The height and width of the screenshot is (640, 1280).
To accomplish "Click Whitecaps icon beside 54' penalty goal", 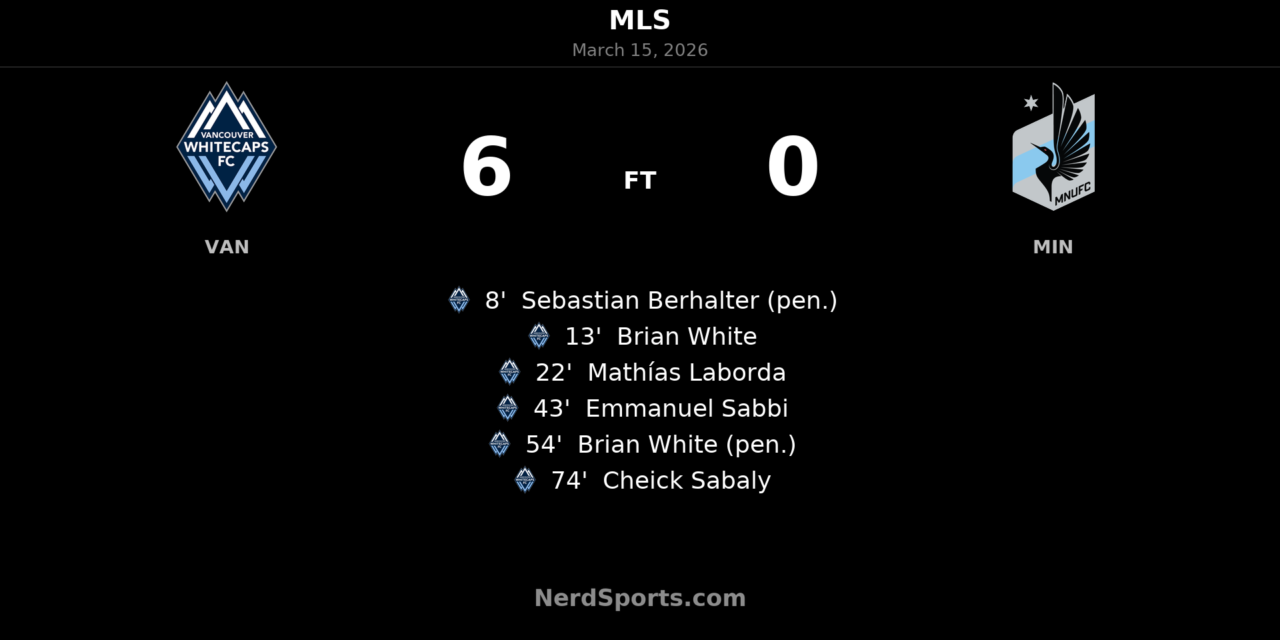I will [500, 444].
